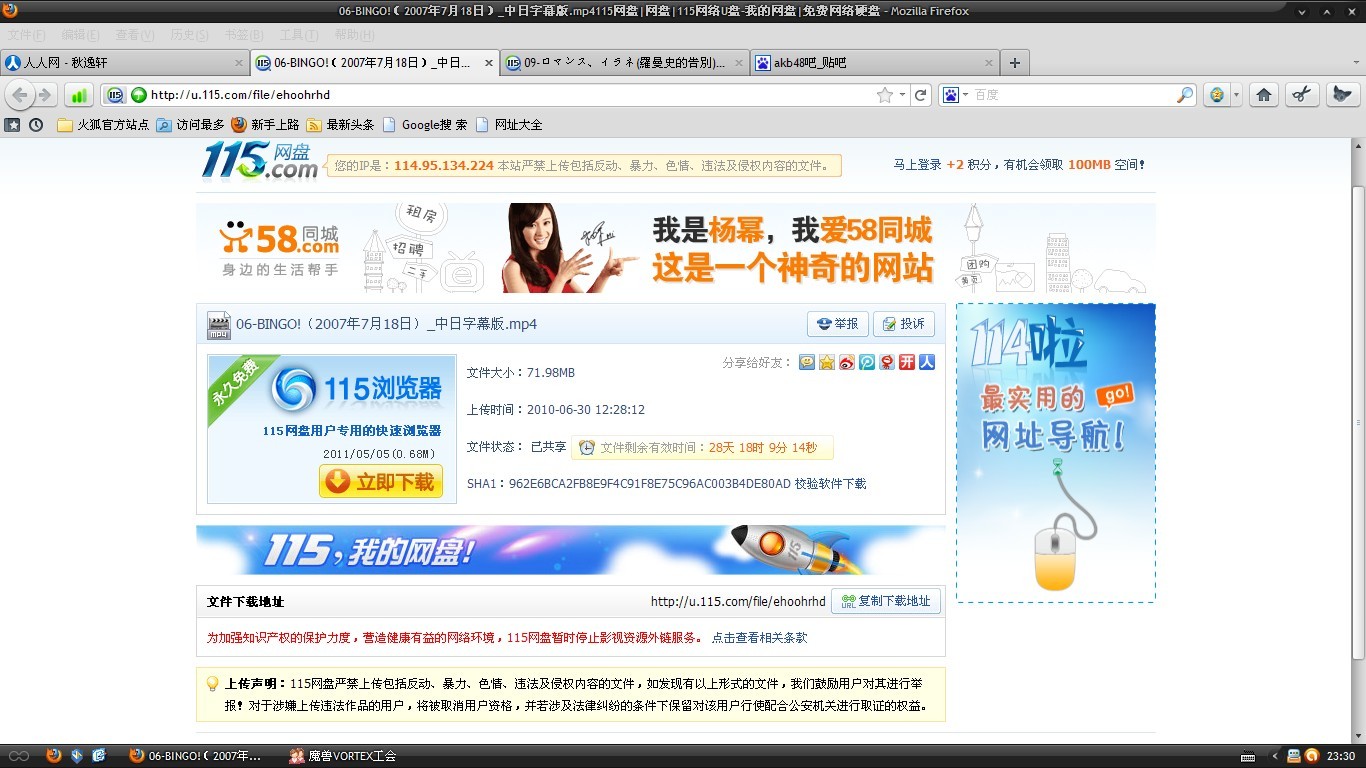Switch to the 09-ロマンス、イラネ tab

click(625, 63)
